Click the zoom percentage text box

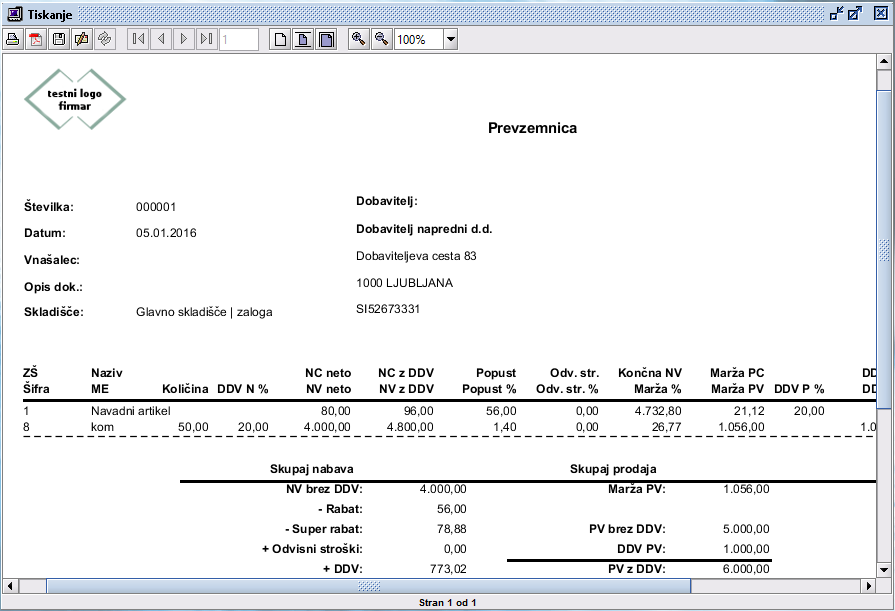pyautogui.click(x=417, y=39)
